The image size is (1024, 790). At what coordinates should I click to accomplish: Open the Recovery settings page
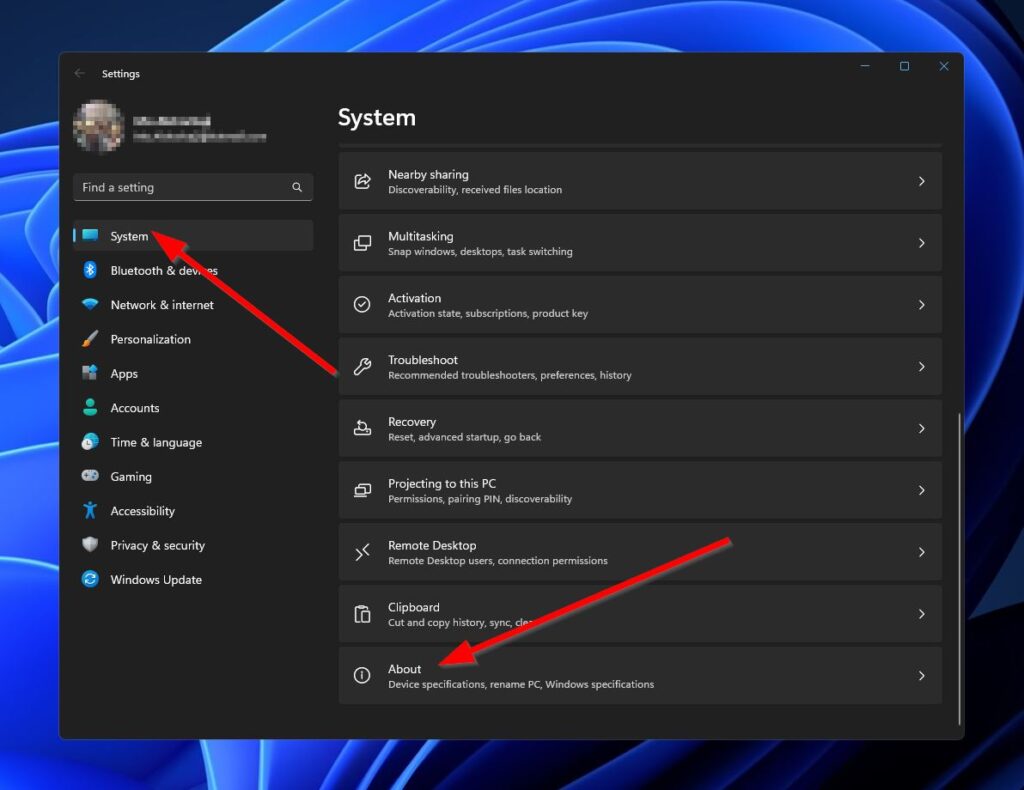640,428
